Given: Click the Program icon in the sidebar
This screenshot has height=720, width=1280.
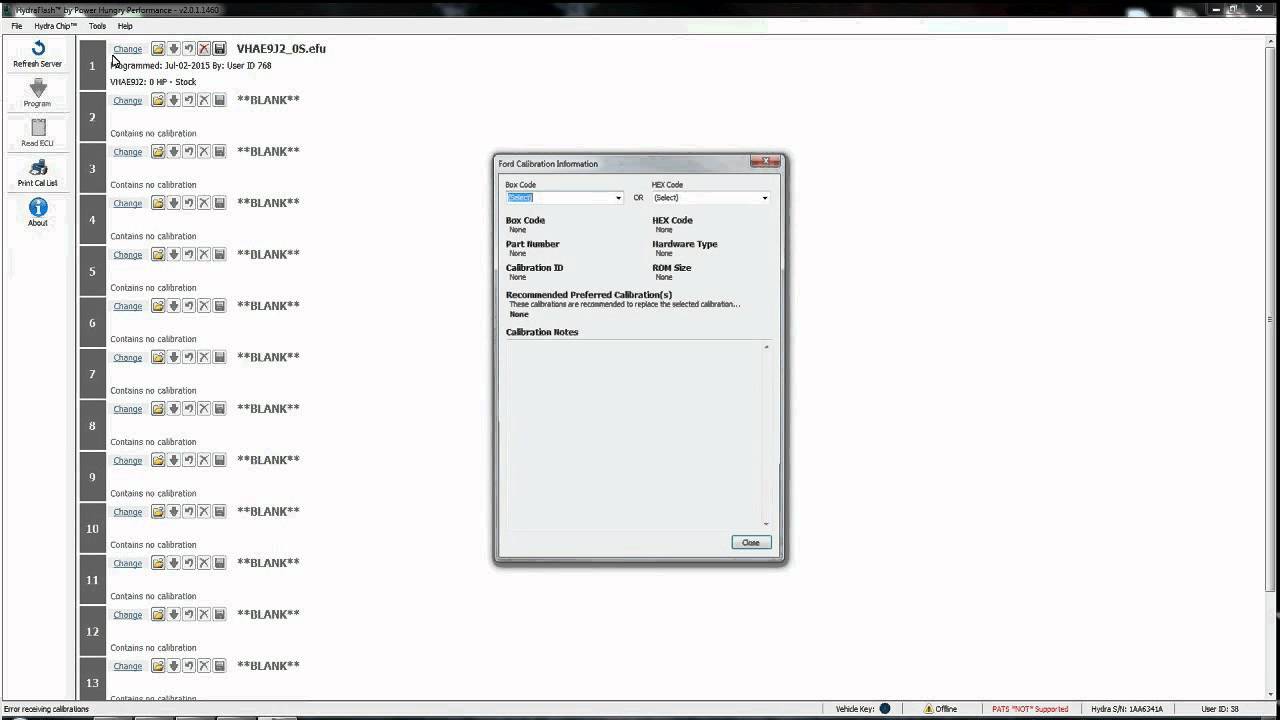Looking at the screenshot, I should coord(38,88).
